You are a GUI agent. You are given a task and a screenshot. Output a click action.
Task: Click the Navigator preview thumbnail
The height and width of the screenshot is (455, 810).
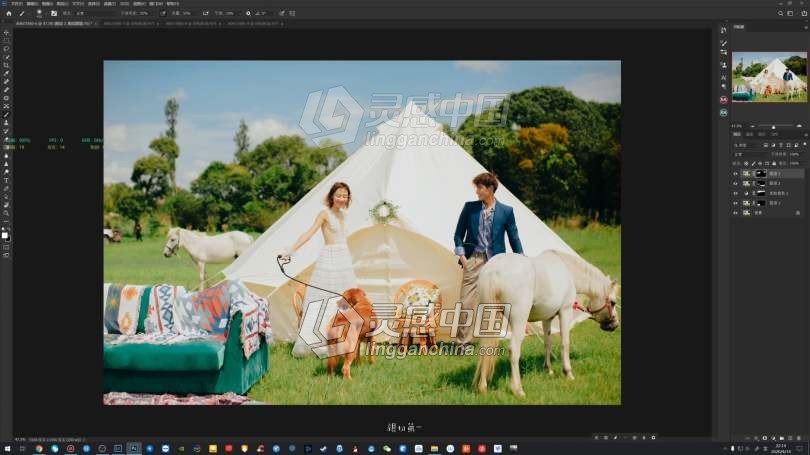[769, 76]
